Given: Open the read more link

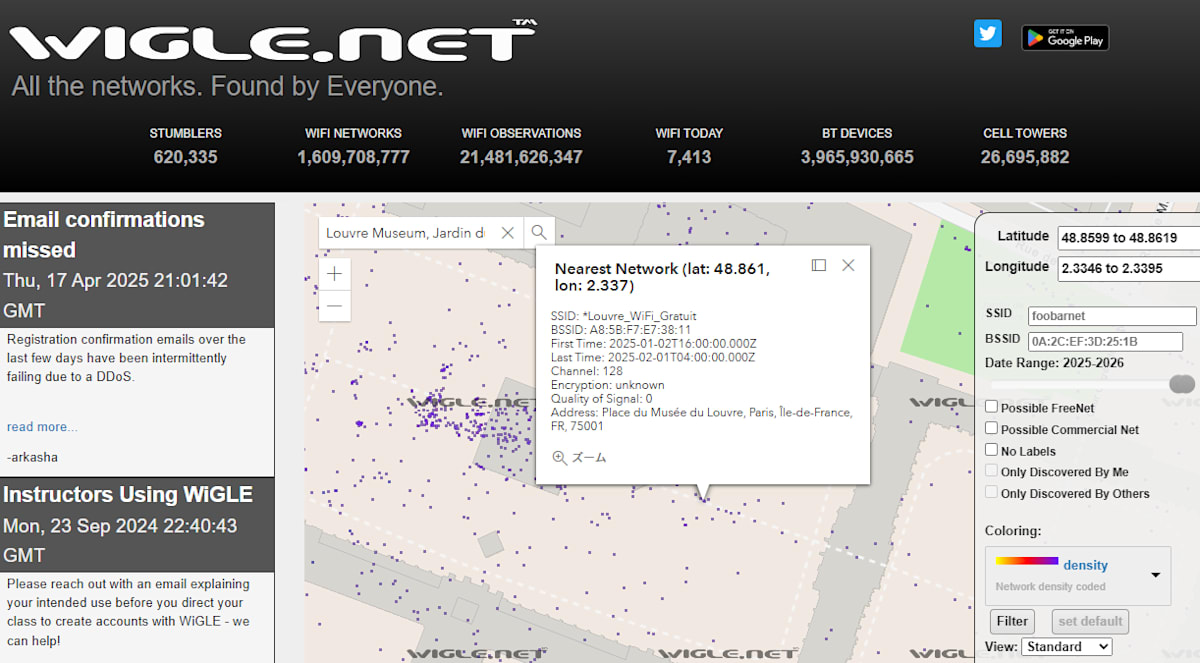Looking at the screenshot, I should [x=42, y=427].
